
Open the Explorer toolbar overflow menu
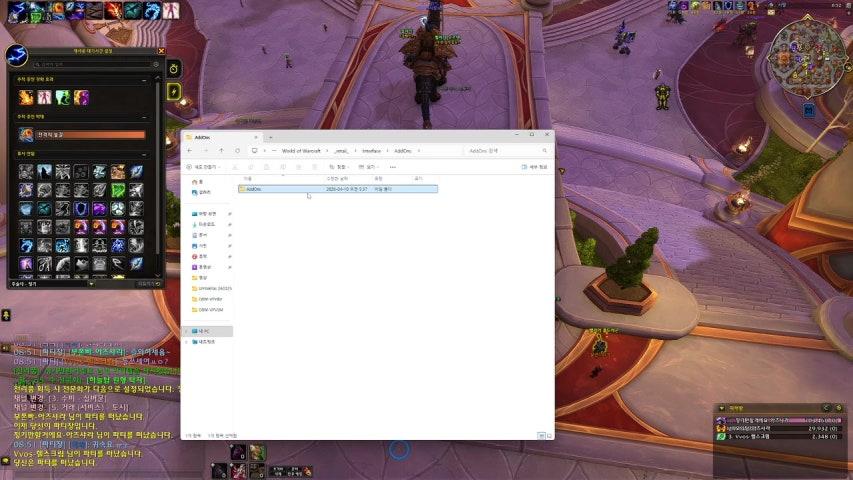click(393, 167)
